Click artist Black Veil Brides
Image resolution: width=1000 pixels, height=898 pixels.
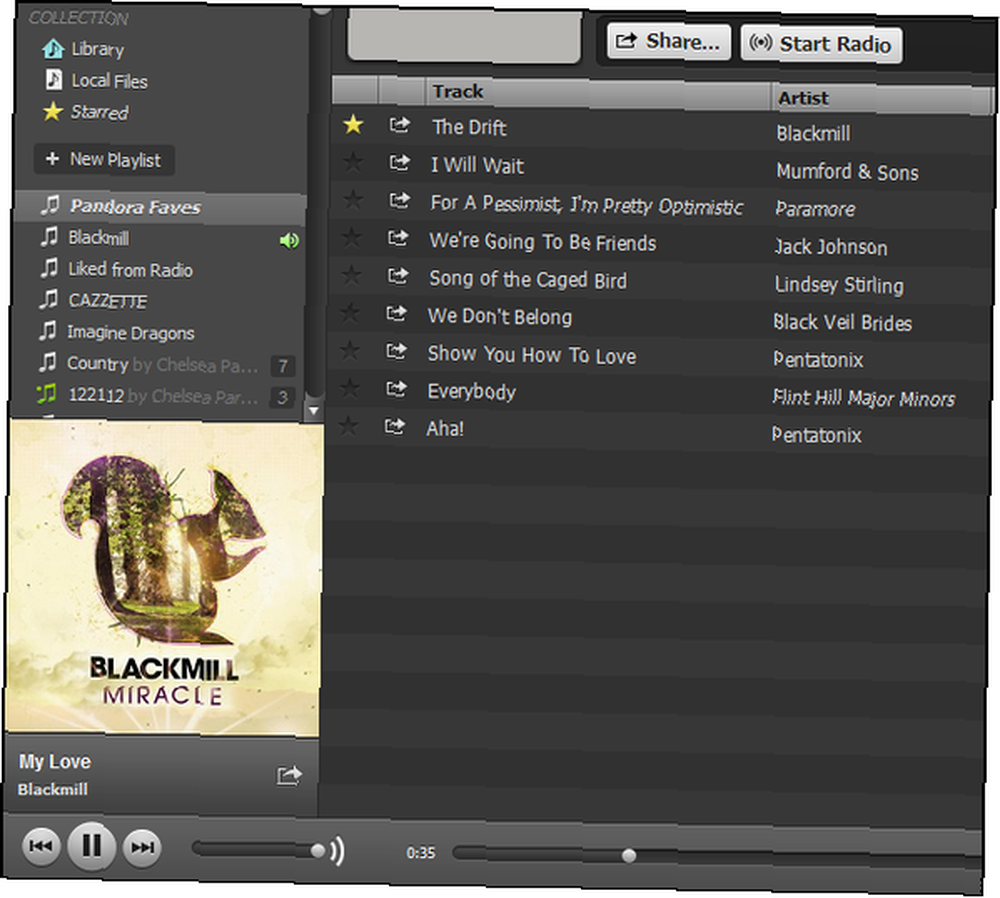tap(842, 323)
